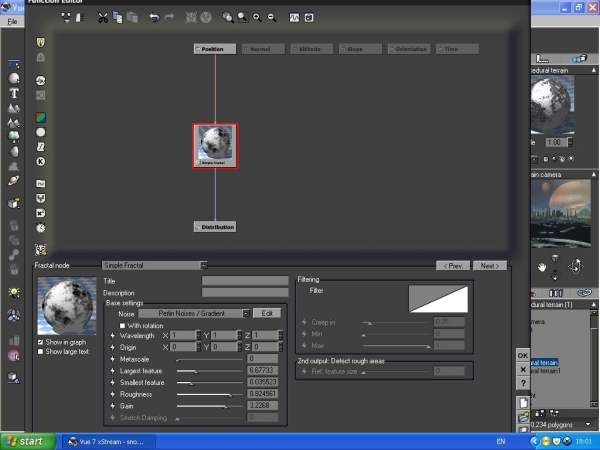Collapse the Main camera panel arrow
The width and height of the screenshot is (600, 450).
point(593,174)
